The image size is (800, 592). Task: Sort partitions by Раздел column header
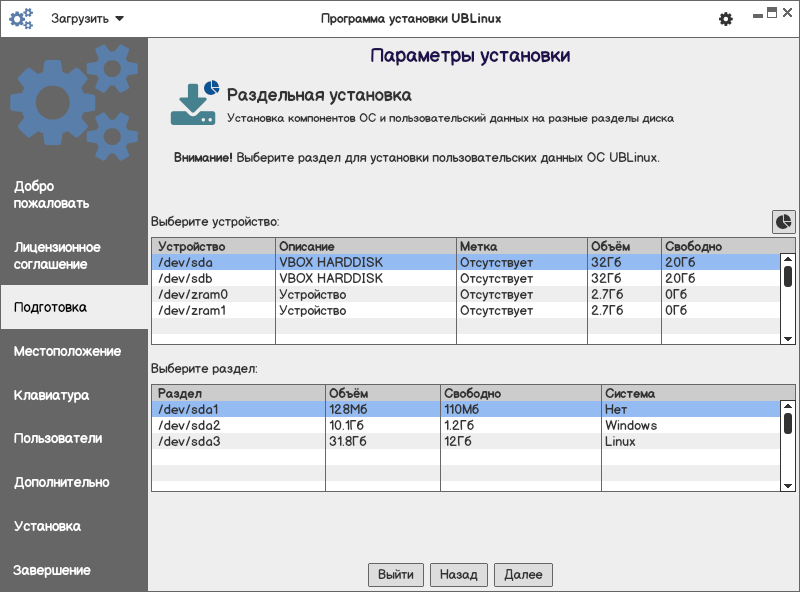[x=238, y=393]
